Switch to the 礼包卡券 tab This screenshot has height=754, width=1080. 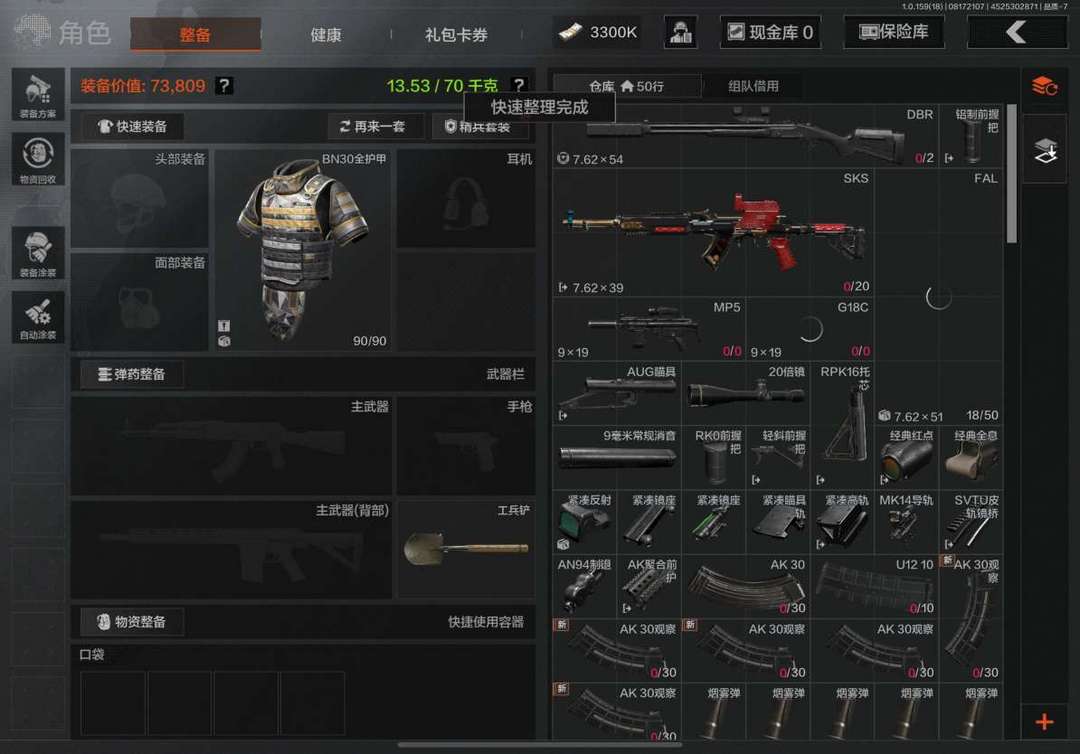point(456,34)
